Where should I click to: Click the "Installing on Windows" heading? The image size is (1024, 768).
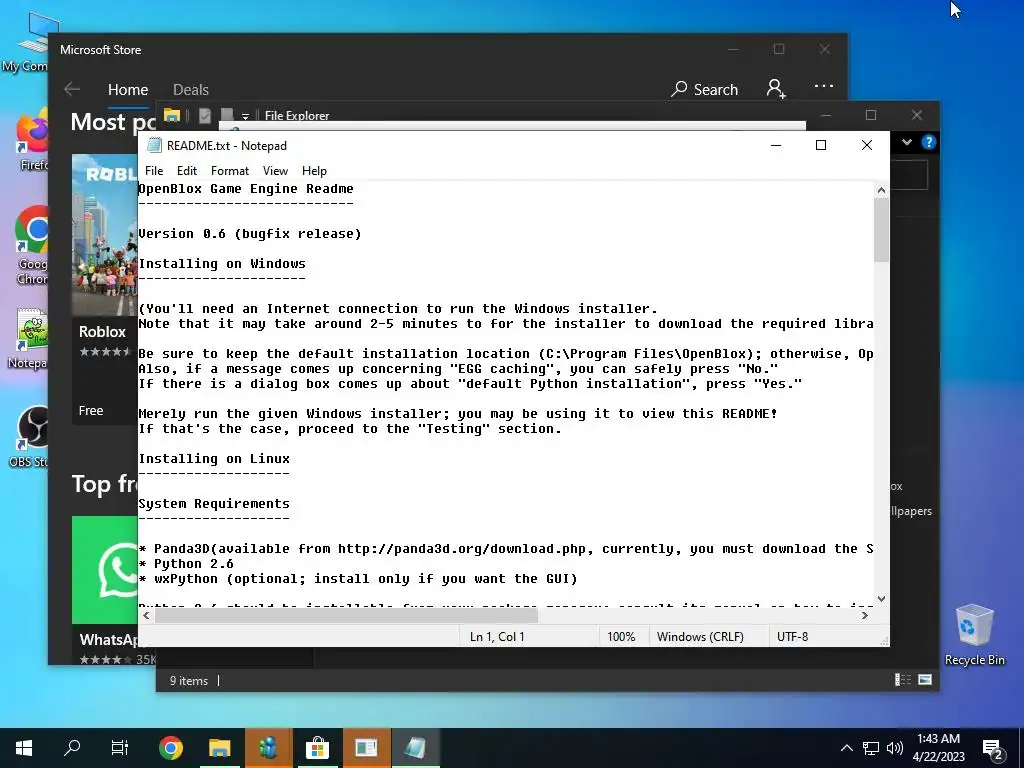[222, 264]
